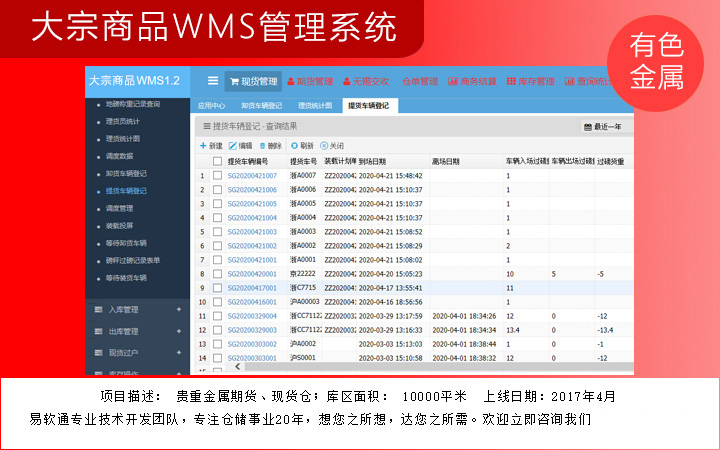Check the box for SG20200421007

[218, 175]
